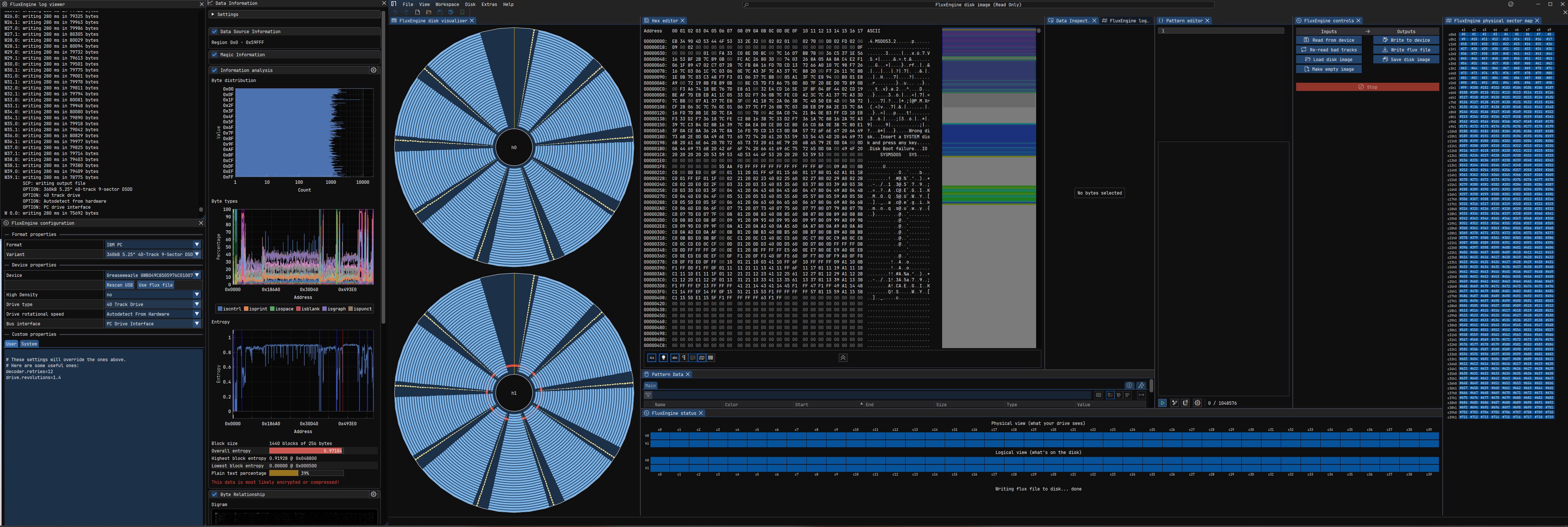Run the pattern with the play icon
Screen dimensions: 1568x527
(1163, 403)
